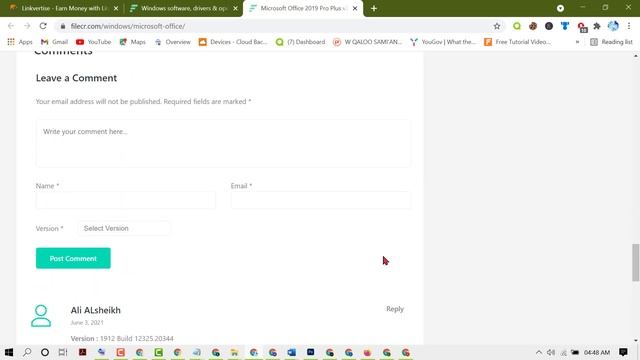Screen dimensions: 640x360
Task: Submit with the Post Comment button
Action: 73,258
